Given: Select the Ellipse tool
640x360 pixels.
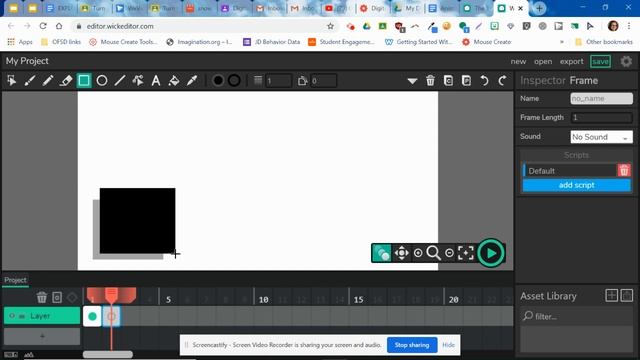Looking at the screenshot, I should pyautogui.click(x=102, y=80).
